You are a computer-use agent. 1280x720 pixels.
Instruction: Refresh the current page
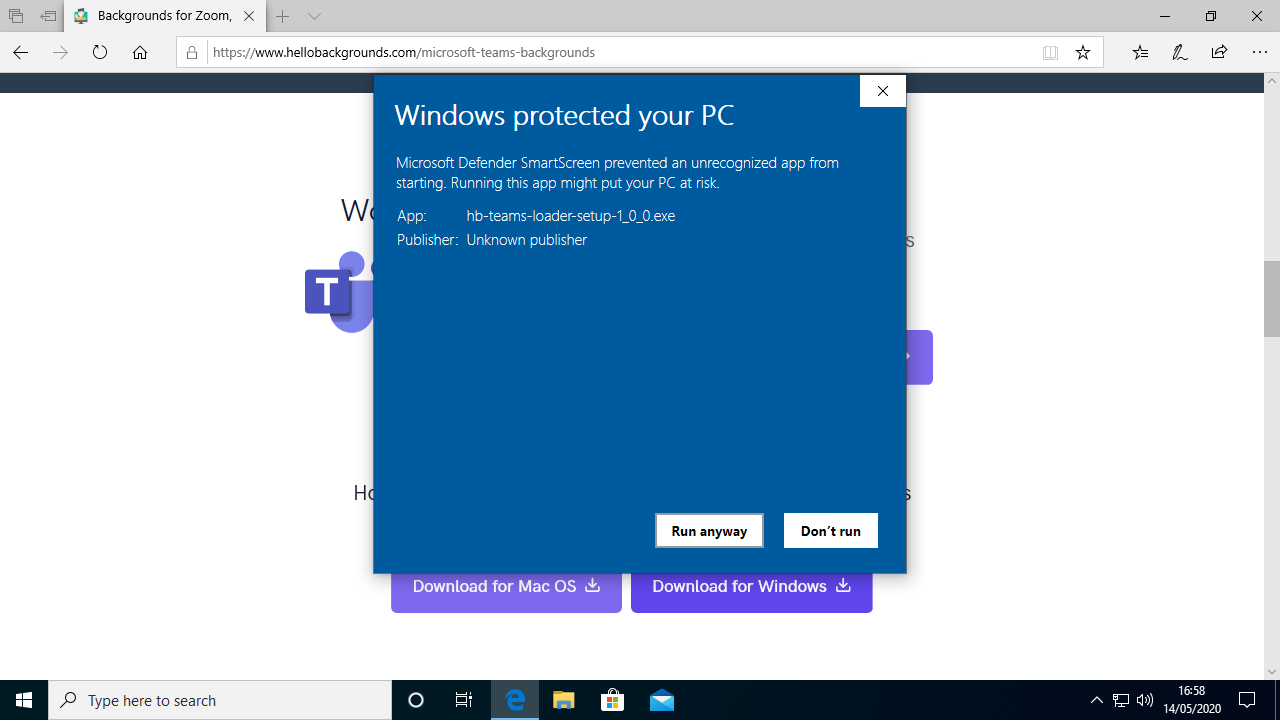100,53
